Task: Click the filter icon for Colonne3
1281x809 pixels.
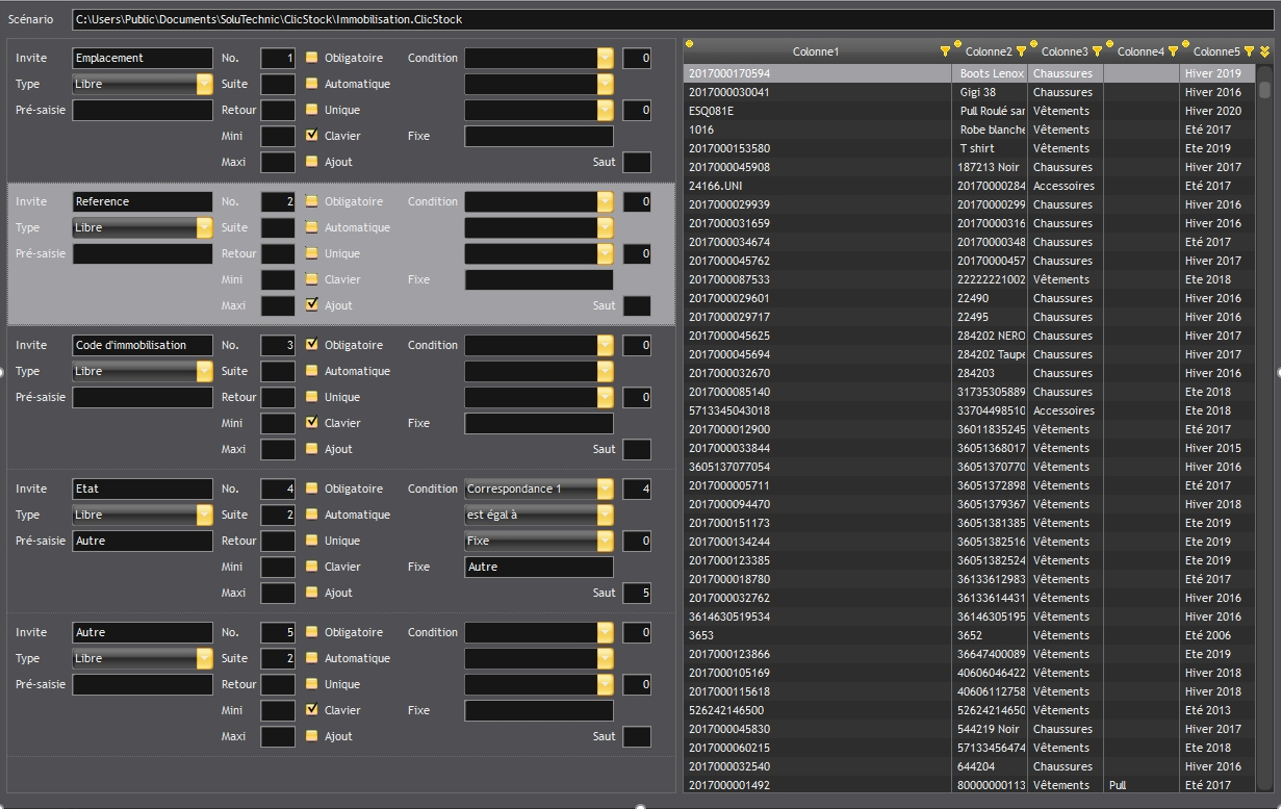Action: (1097, 51)
